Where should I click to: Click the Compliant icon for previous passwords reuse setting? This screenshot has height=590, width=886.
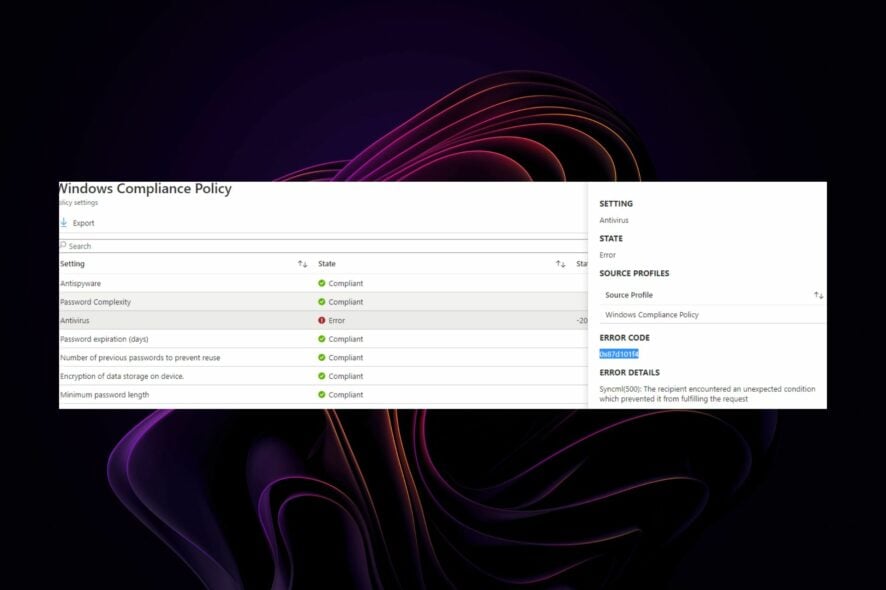pos(320,357)
